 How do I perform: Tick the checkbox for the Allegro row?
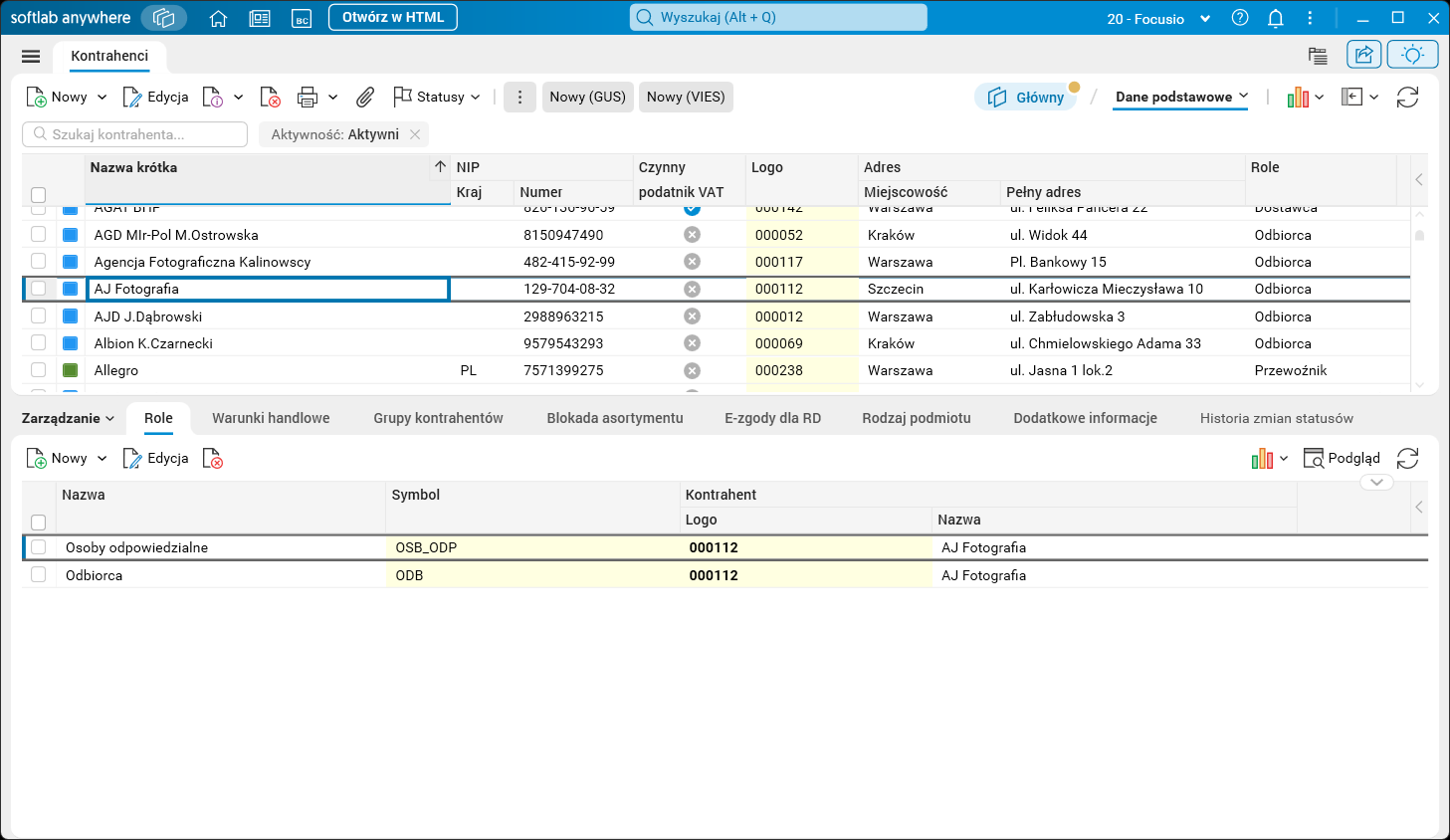click(x=39, y=370)
